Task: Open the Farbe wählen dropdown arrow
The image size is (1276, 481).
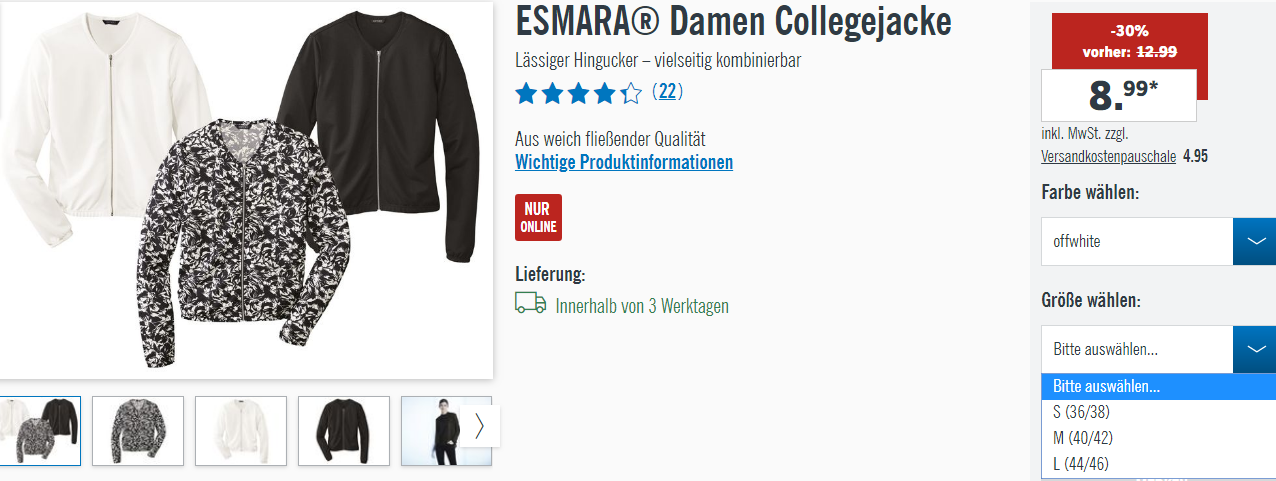Action: pyautogui.click(x=1254, y=241)
